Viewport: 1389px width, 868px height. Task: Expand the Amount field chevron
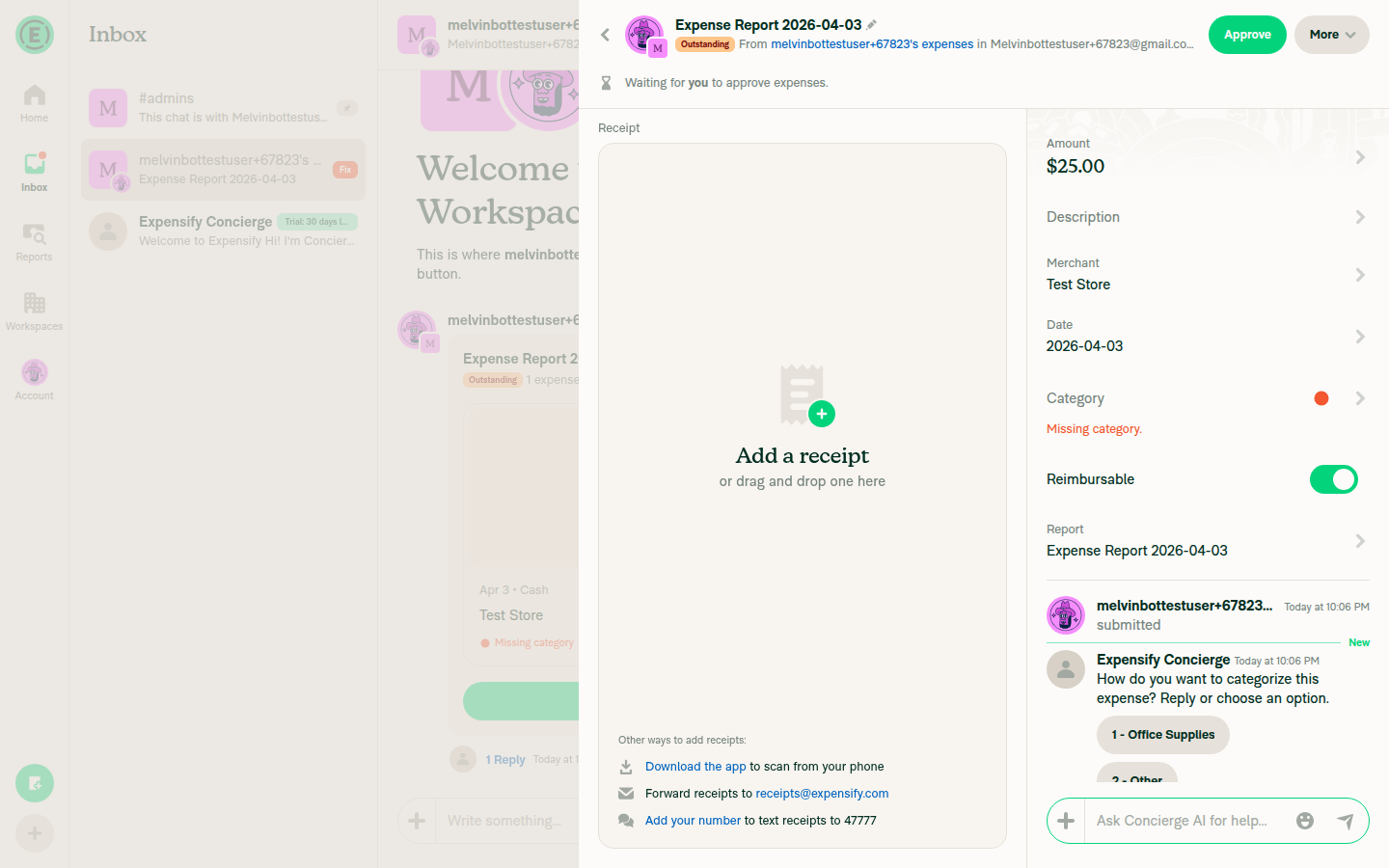[x=1359, y=156]
